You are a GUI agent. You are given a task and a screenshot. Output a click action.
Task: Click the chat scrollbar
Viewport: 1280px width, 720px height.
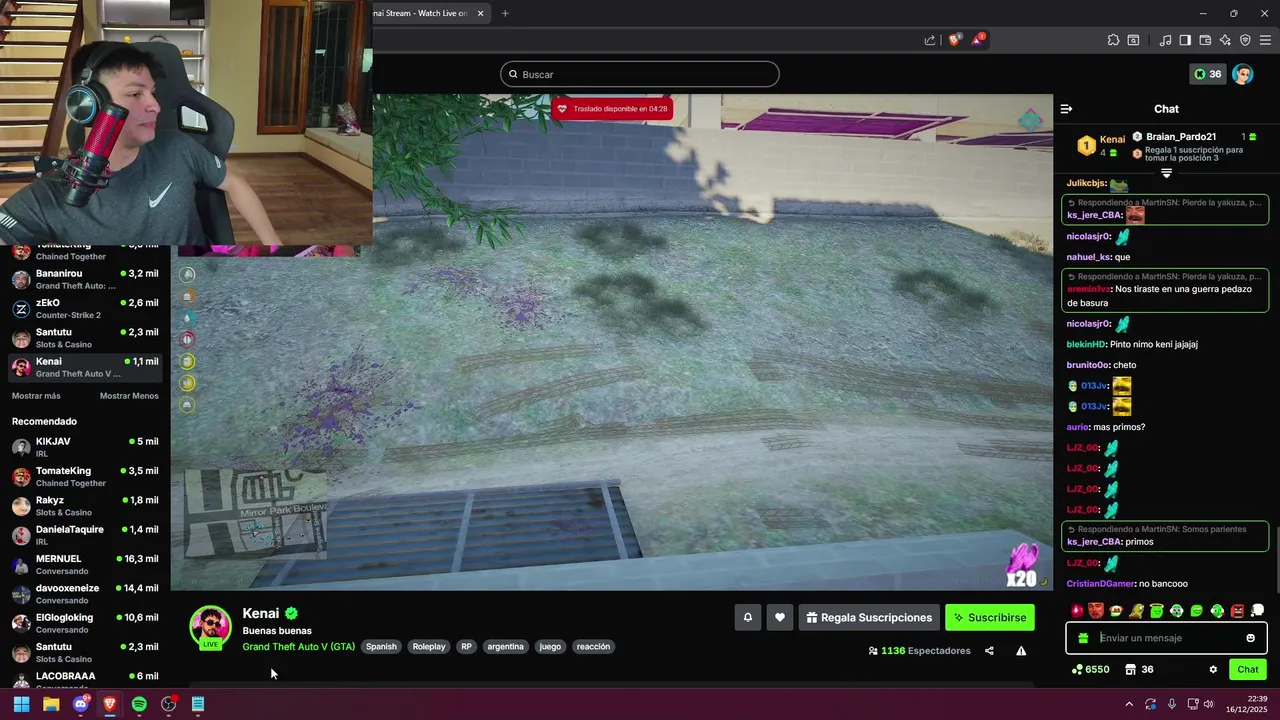click(1276, 558)
